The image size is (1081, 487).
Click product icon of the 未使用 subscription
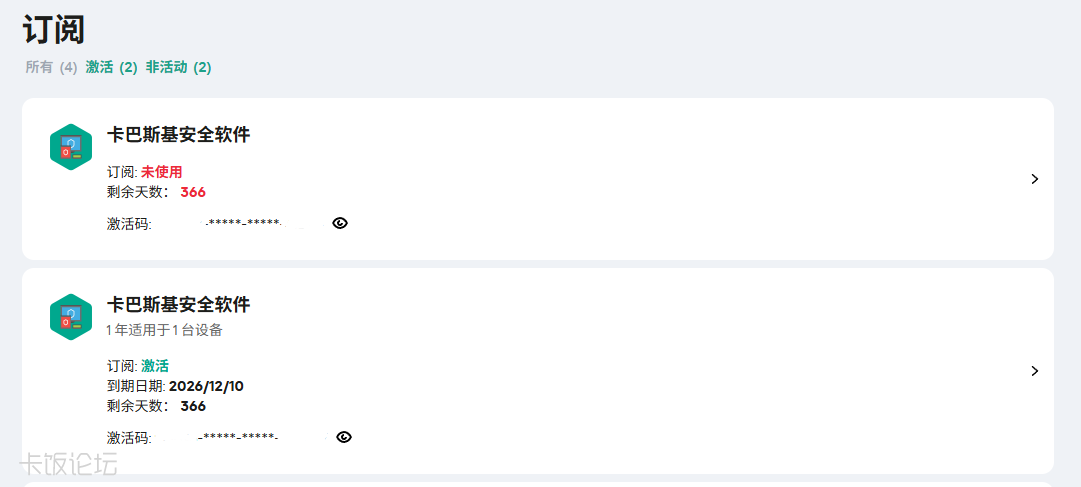70,147
